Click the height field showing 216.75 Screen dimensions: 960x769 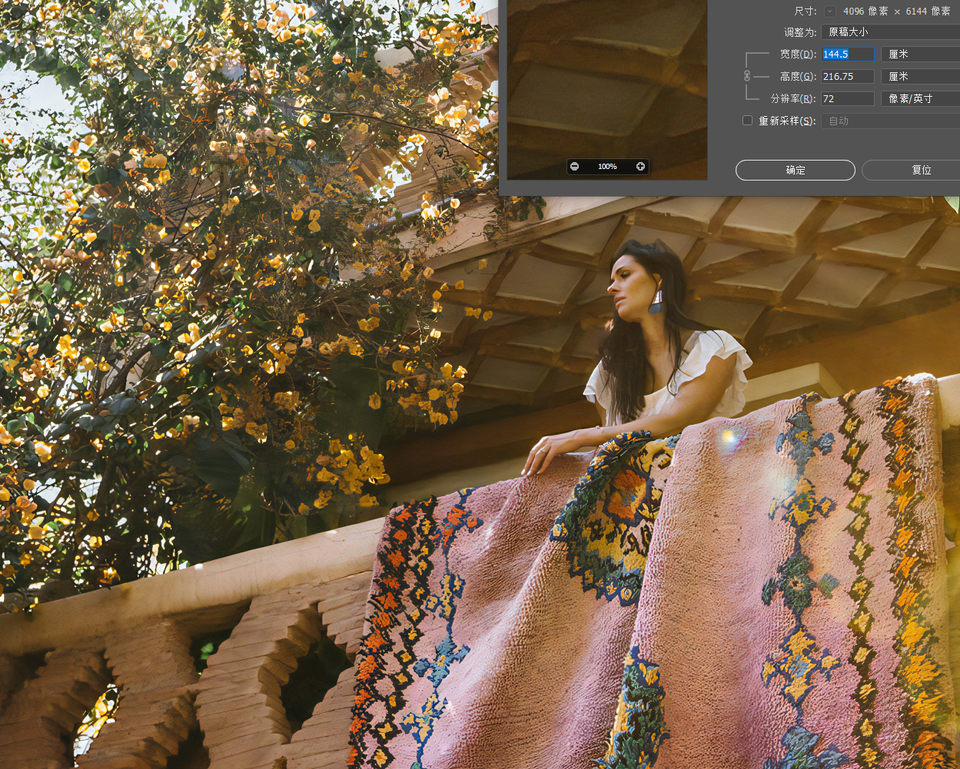tap(847, 76)
